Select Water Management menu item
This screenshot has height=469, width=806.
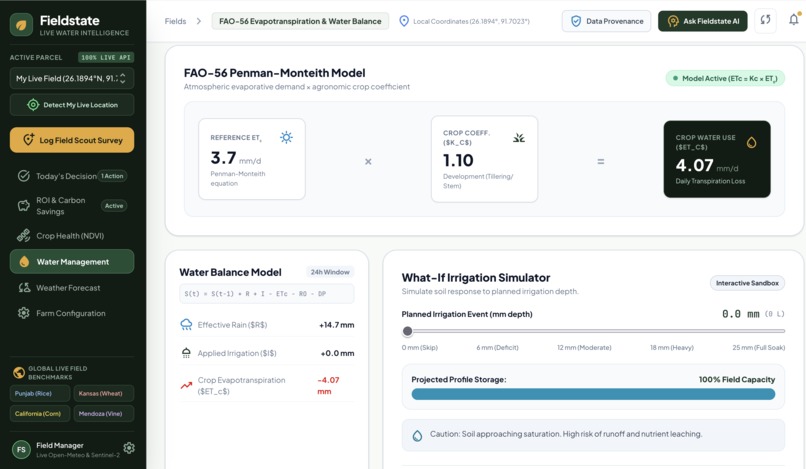click(71, 262)
